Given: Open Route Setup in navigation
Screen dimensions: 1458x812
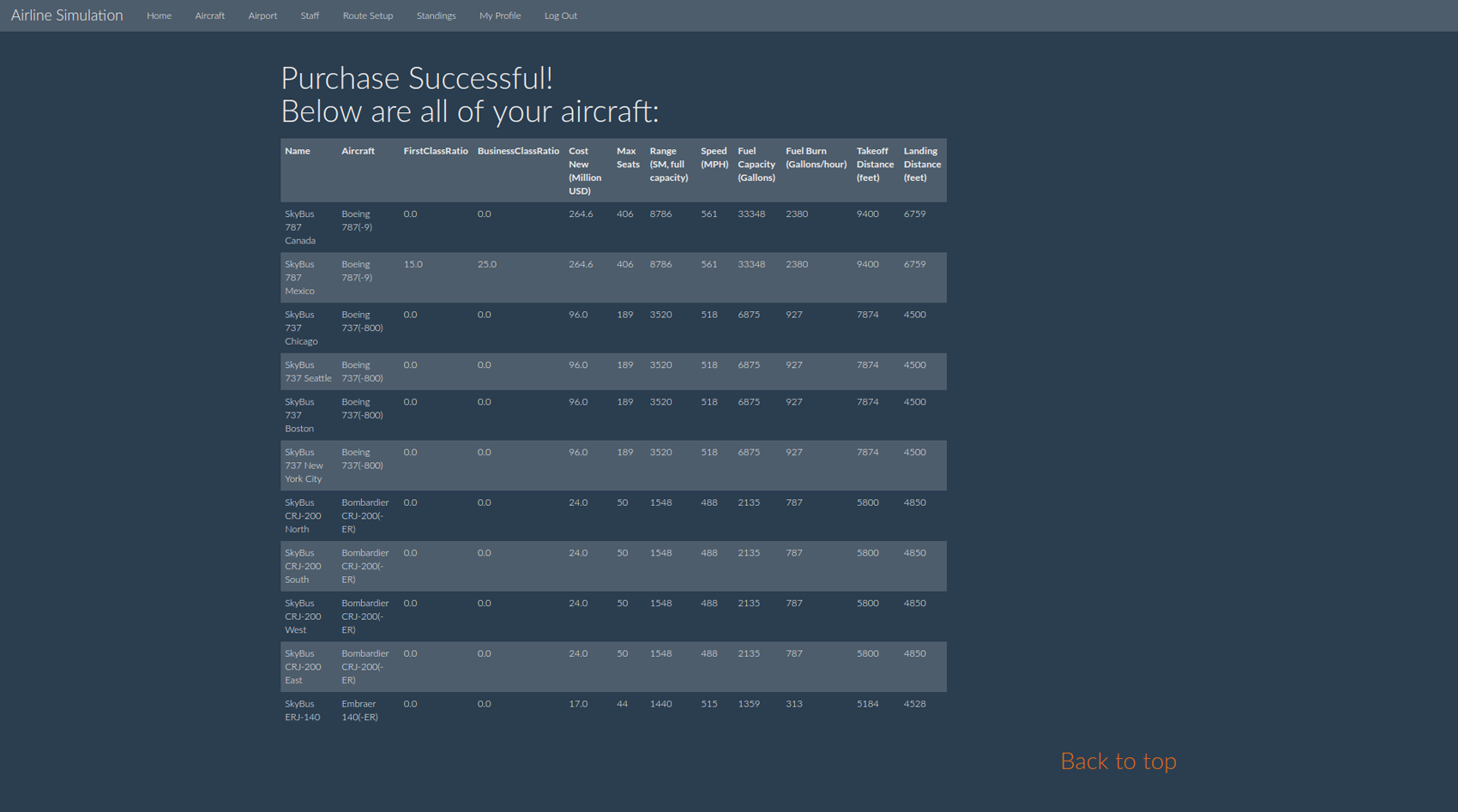Looking at the screenshot, I should tap(368, 15).
